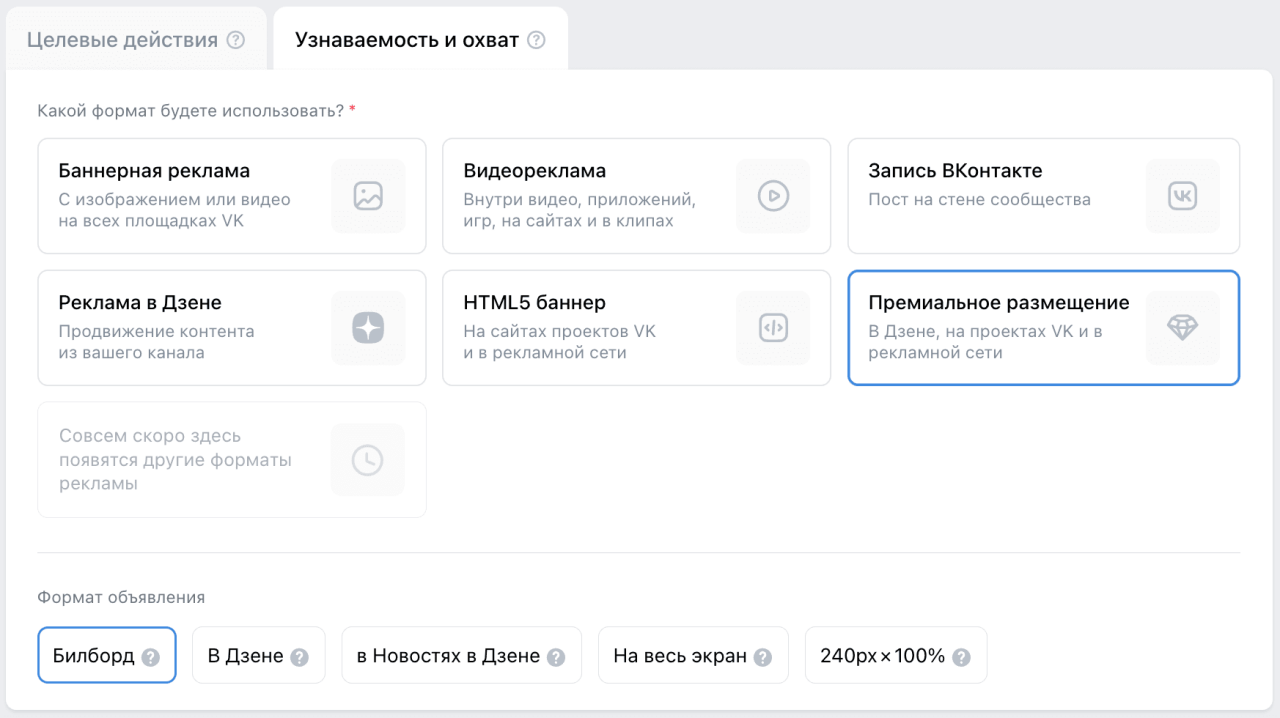Switch to the Целевые действия tab

tap(122, 41)
